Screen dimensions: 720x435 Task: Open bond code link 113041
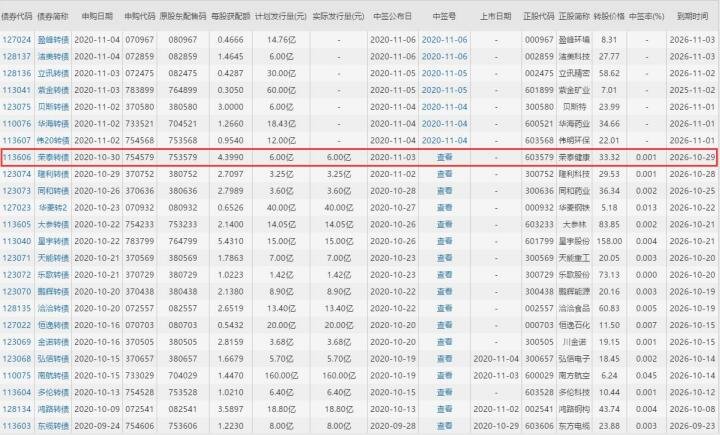click(x=17, y=90)
